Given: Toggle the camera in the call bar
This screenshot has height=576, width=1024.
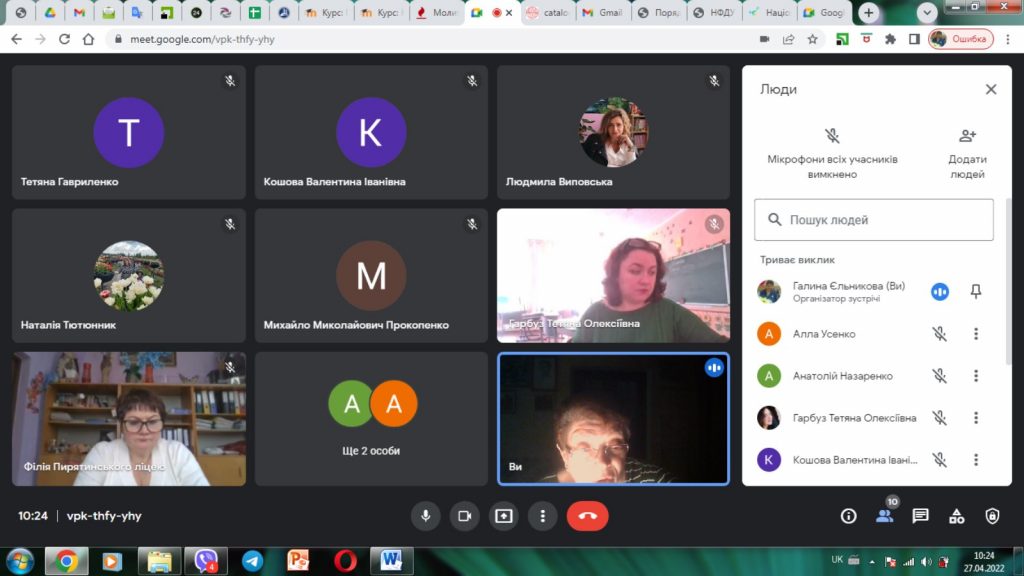Looking at the screenshot, I should click(x=464, y=516).
